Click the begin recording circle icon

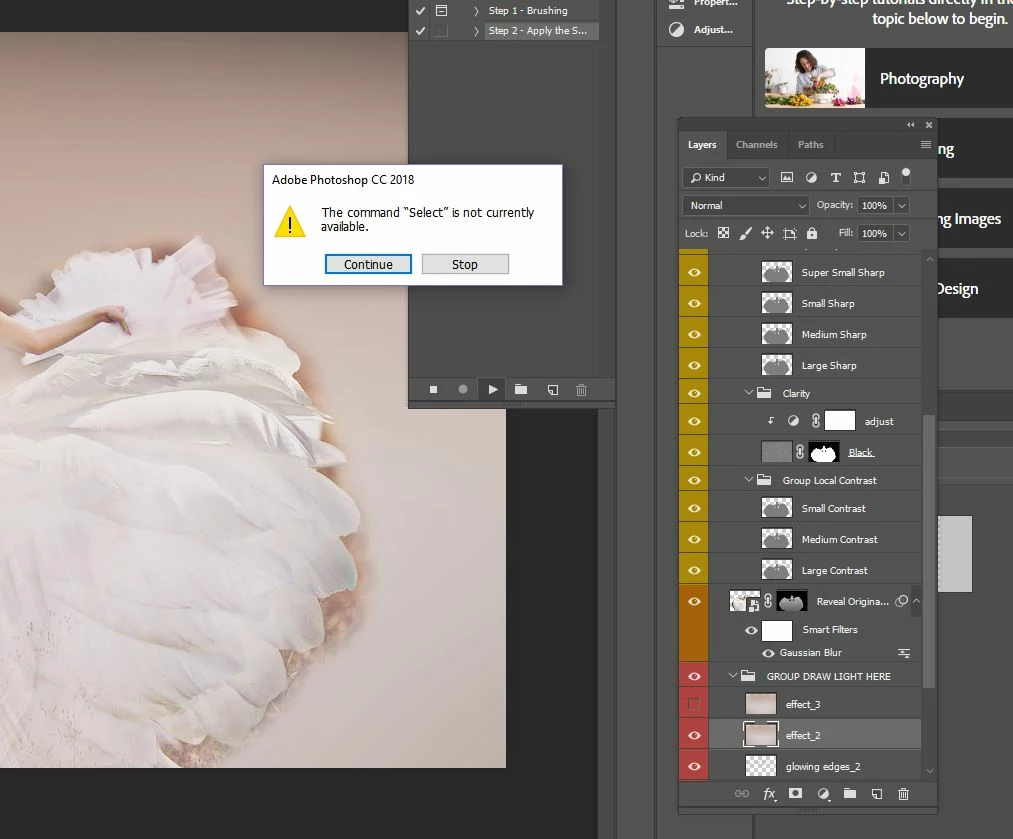click(x=463, y=389)
